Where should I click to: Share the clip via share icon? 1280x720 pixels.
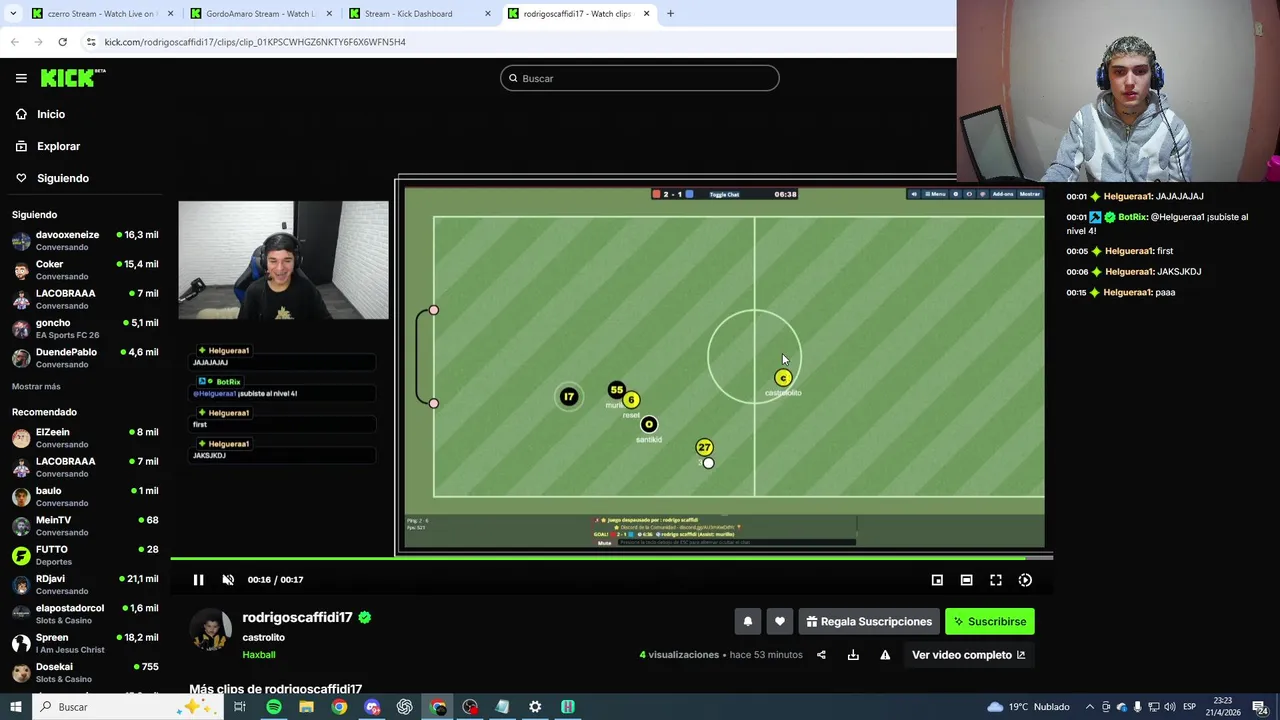(821, 655)
